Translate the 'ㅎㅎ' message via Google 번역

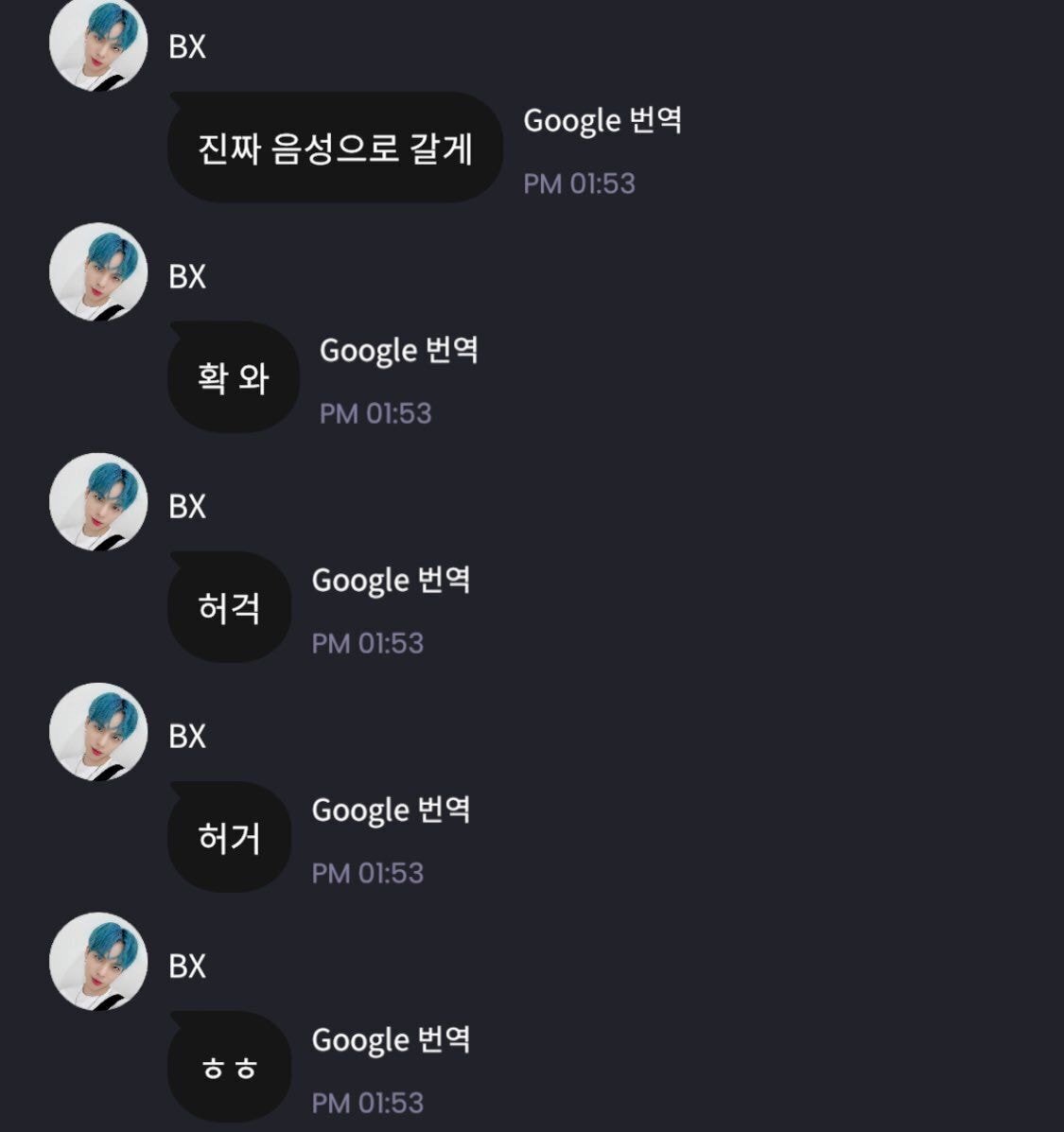[391, 1040]
